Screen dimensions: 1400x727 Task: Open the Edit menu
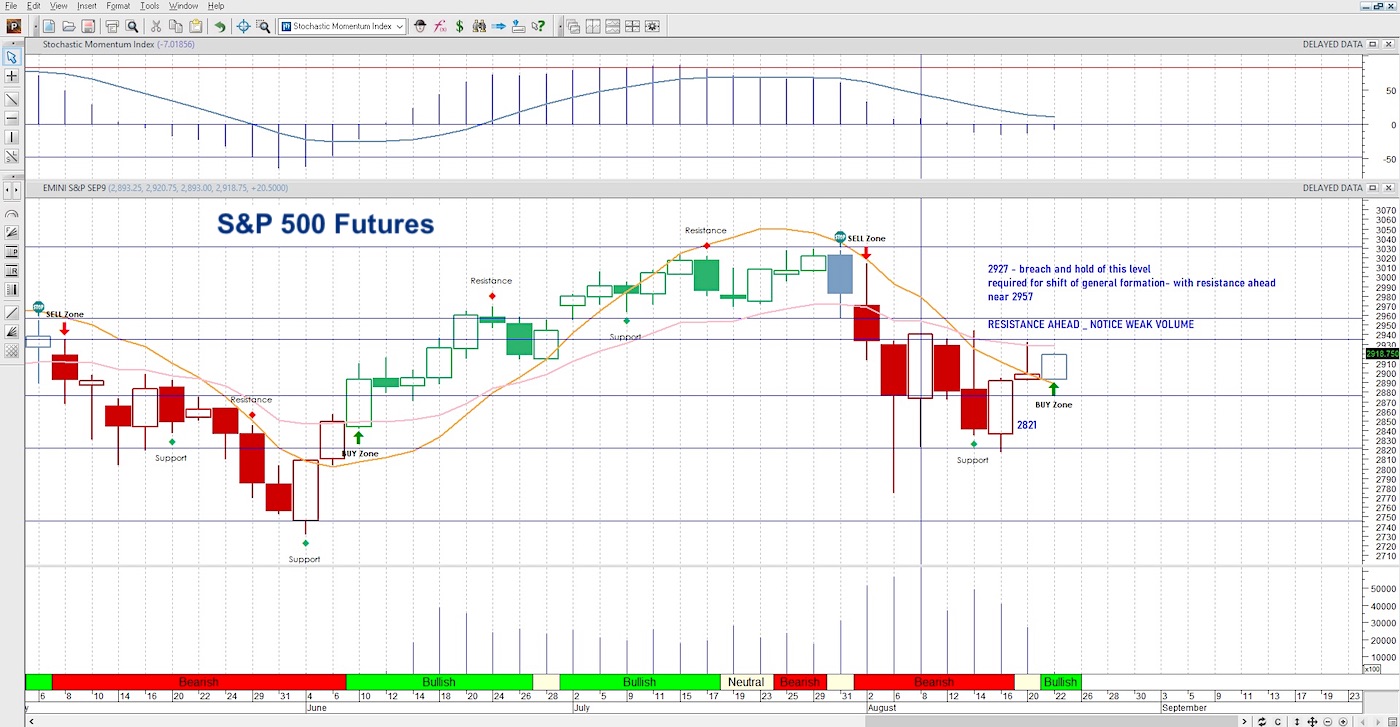pos(34,6)
